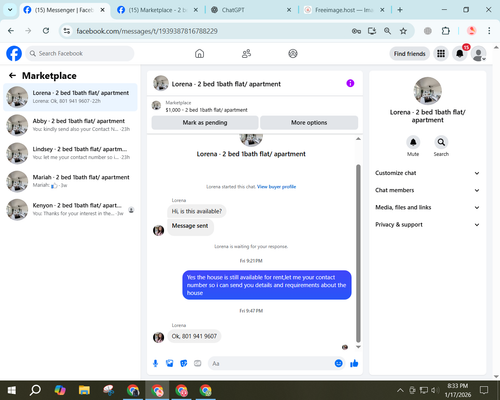Viewport: 500px width, 400px height.
Task: Open the notifications bell with badge
Action: tap(460, 54)
